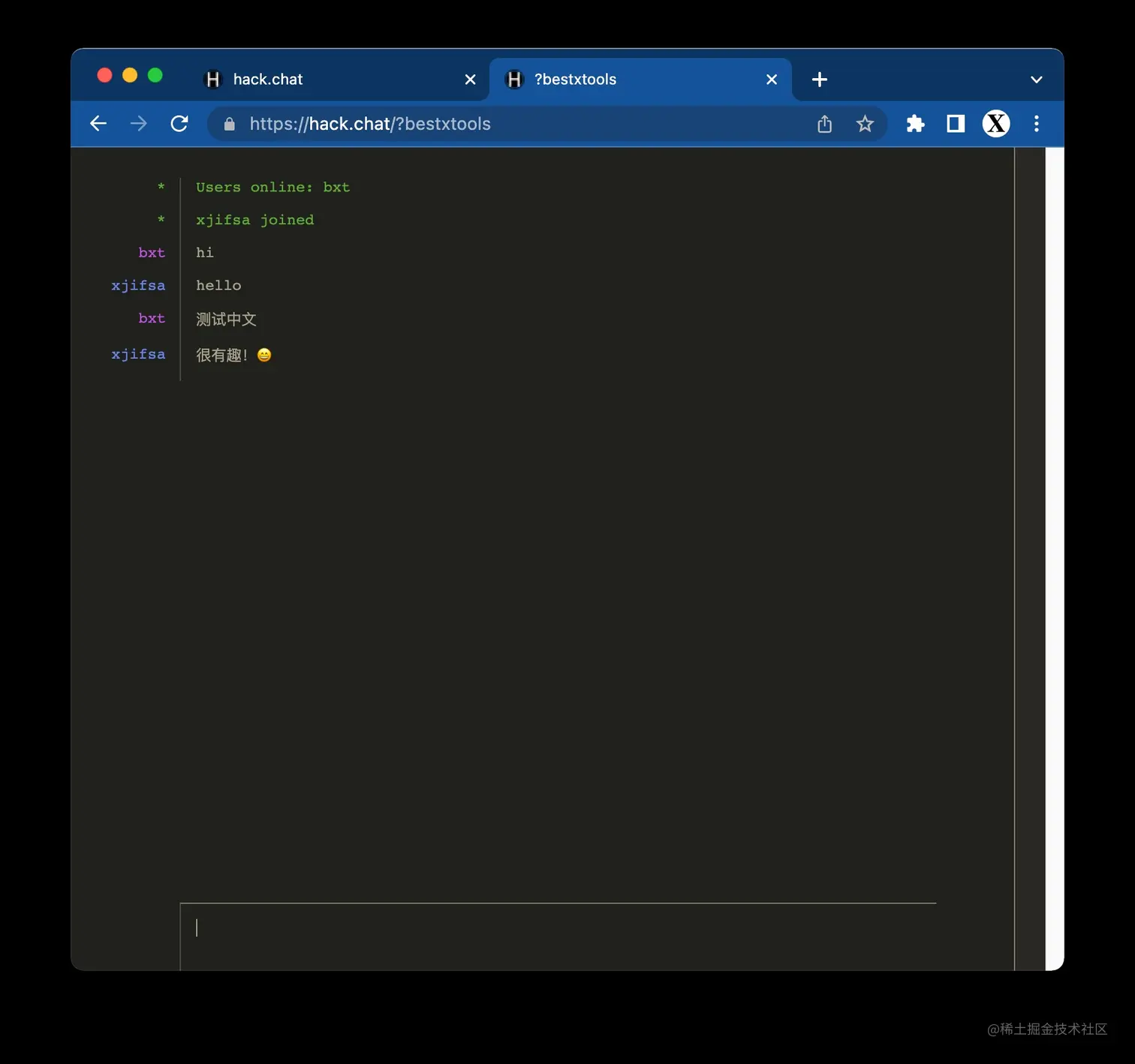Click nickname xjifsa beside '很有趣!'

tap(138, 354)
